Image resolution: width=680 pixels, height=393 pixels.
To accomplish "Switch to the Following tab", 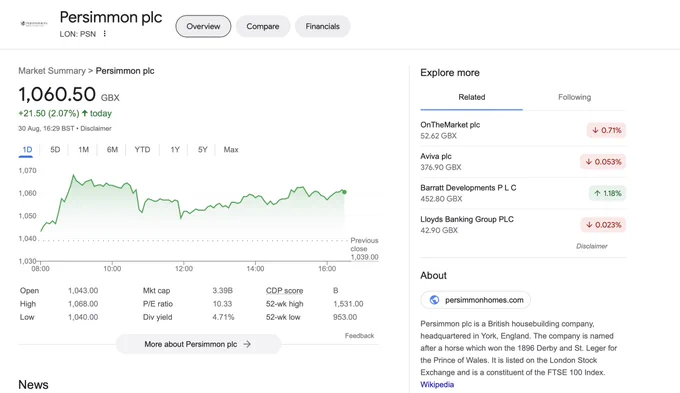I will click(574, 97).
